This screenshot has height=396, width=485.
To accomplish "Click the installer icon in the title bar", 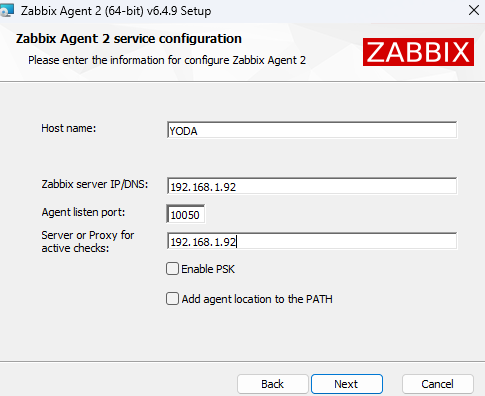I will pyautogui.click(x=7, y=10).
